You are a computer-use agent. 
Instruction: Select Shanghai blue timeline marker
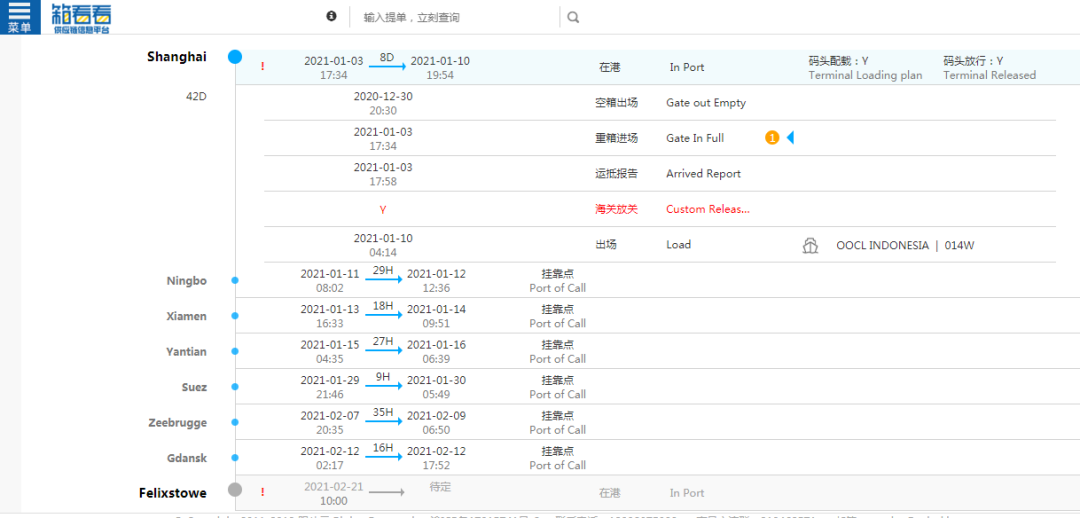point(235,57)
